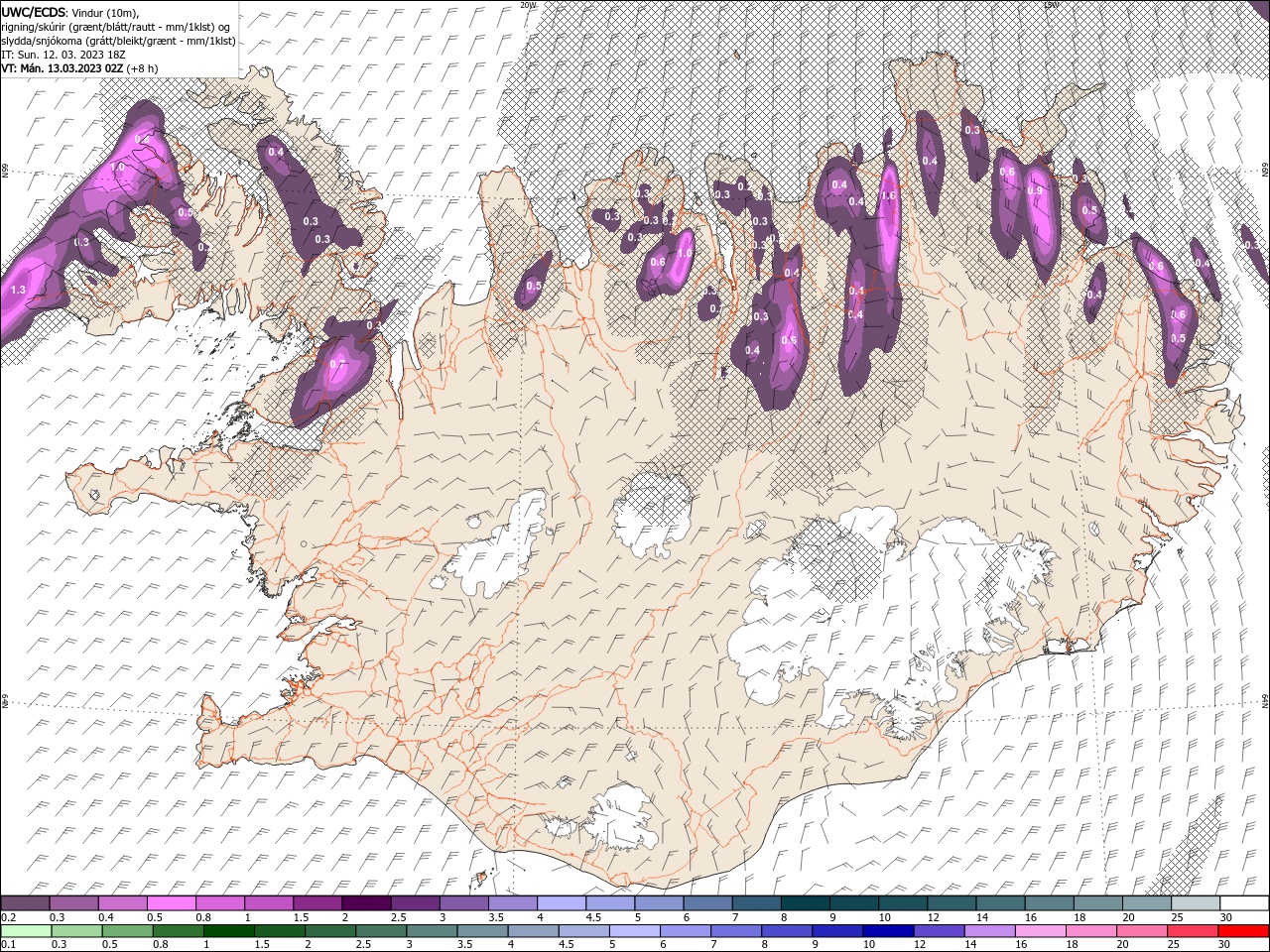The height and width of the screenshot is (952, 1270).
Task: Select the bottom-row legend swatch between 8 and 9
Action: tap(788, 931)
